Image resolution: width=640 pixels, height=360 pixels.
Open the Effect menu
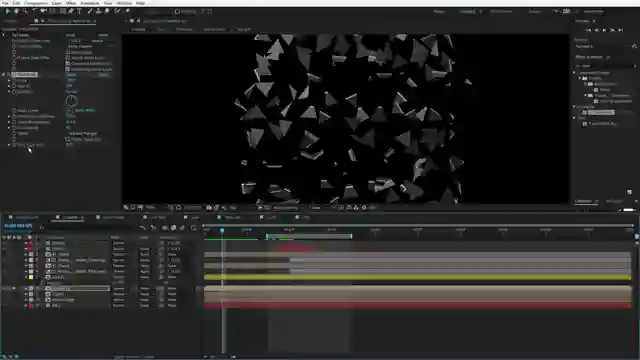coord(71,3)
